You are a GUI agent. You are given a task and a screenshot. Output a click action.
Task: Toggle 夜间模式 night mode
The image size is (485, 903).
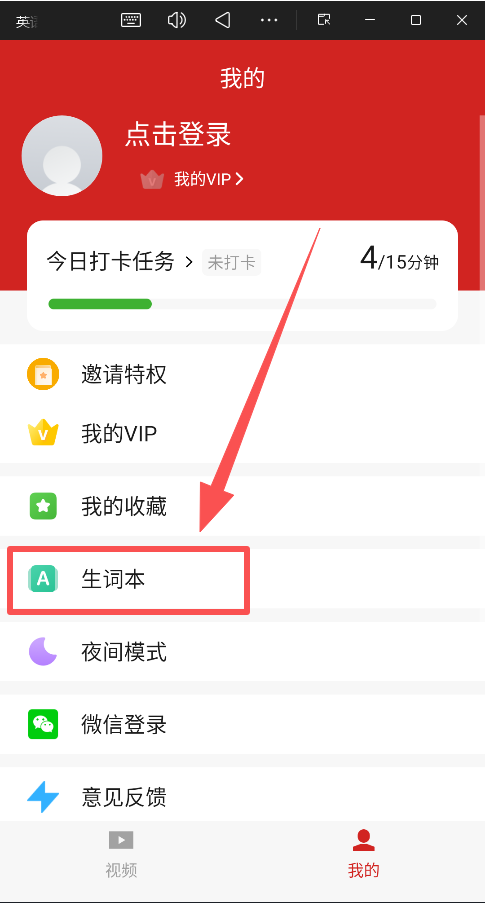click(x=242, y=652)
